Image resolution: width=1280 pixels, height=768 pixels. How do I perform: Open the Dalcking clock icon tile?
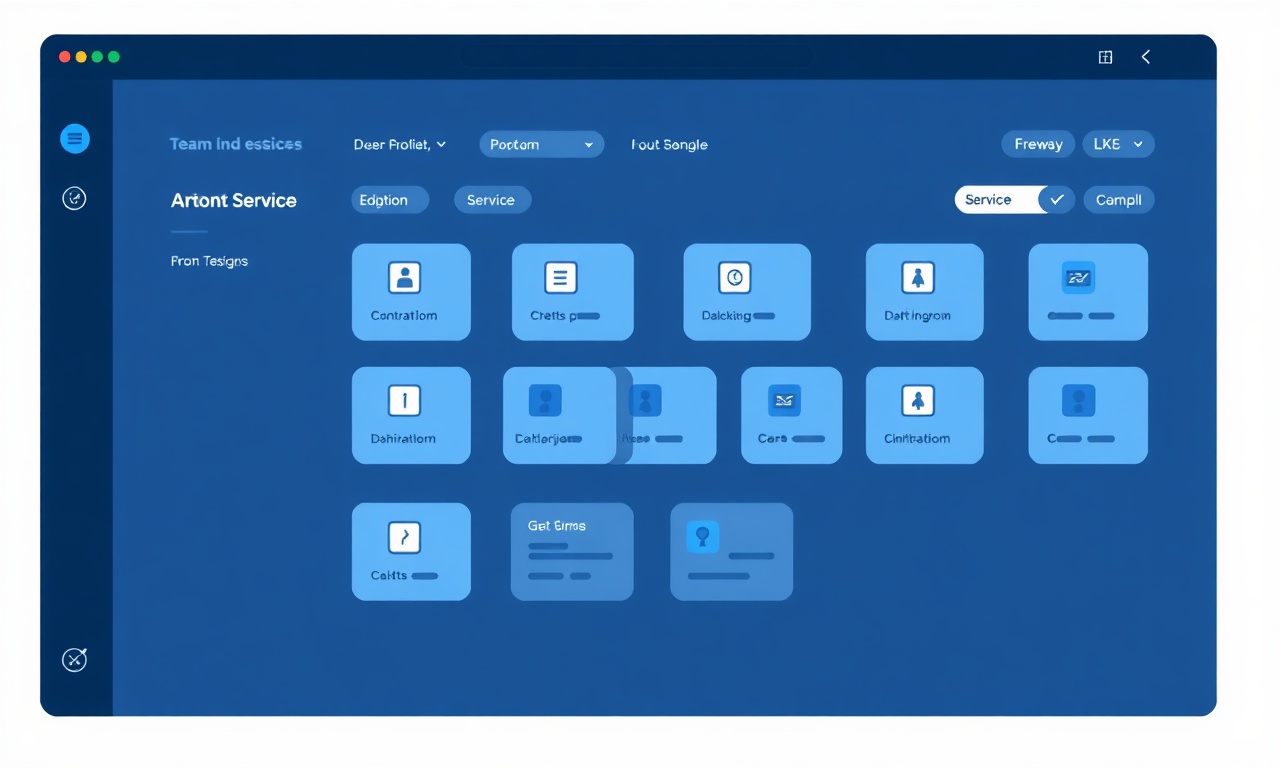(x=735, y=277)
